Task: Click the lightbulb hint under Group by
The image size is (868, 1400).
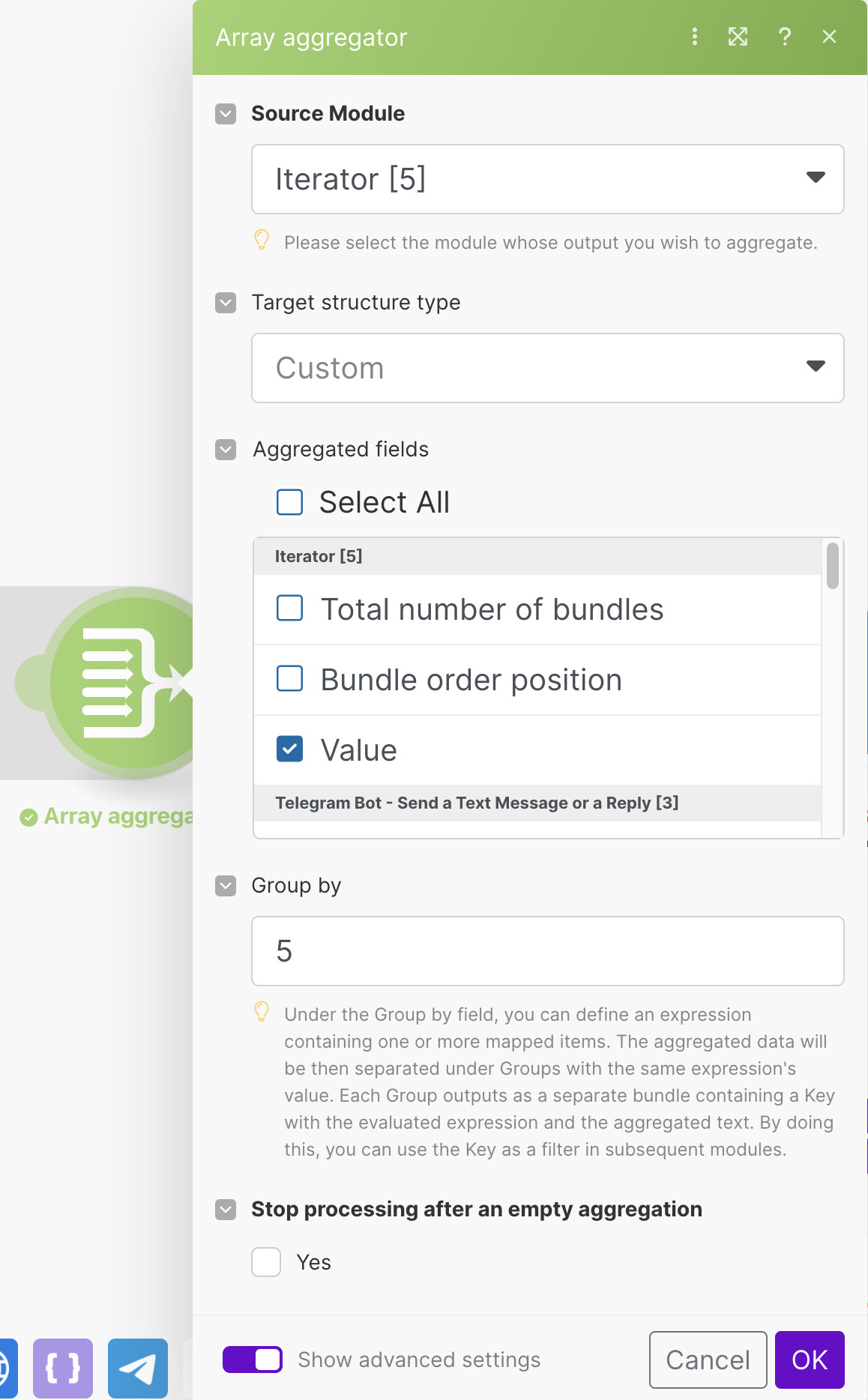Action: pos(262,1012)
